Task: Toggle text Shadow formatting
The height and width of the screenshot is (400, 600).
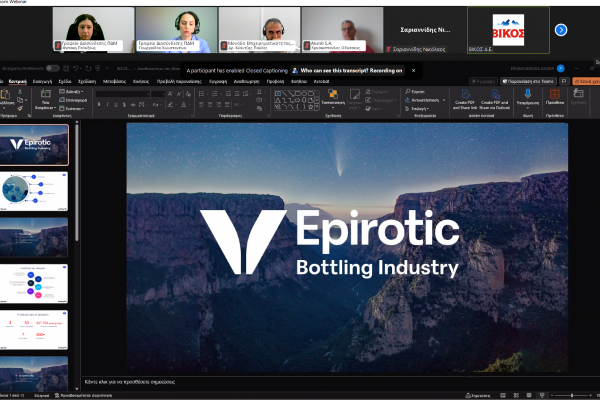Action: 124,104
